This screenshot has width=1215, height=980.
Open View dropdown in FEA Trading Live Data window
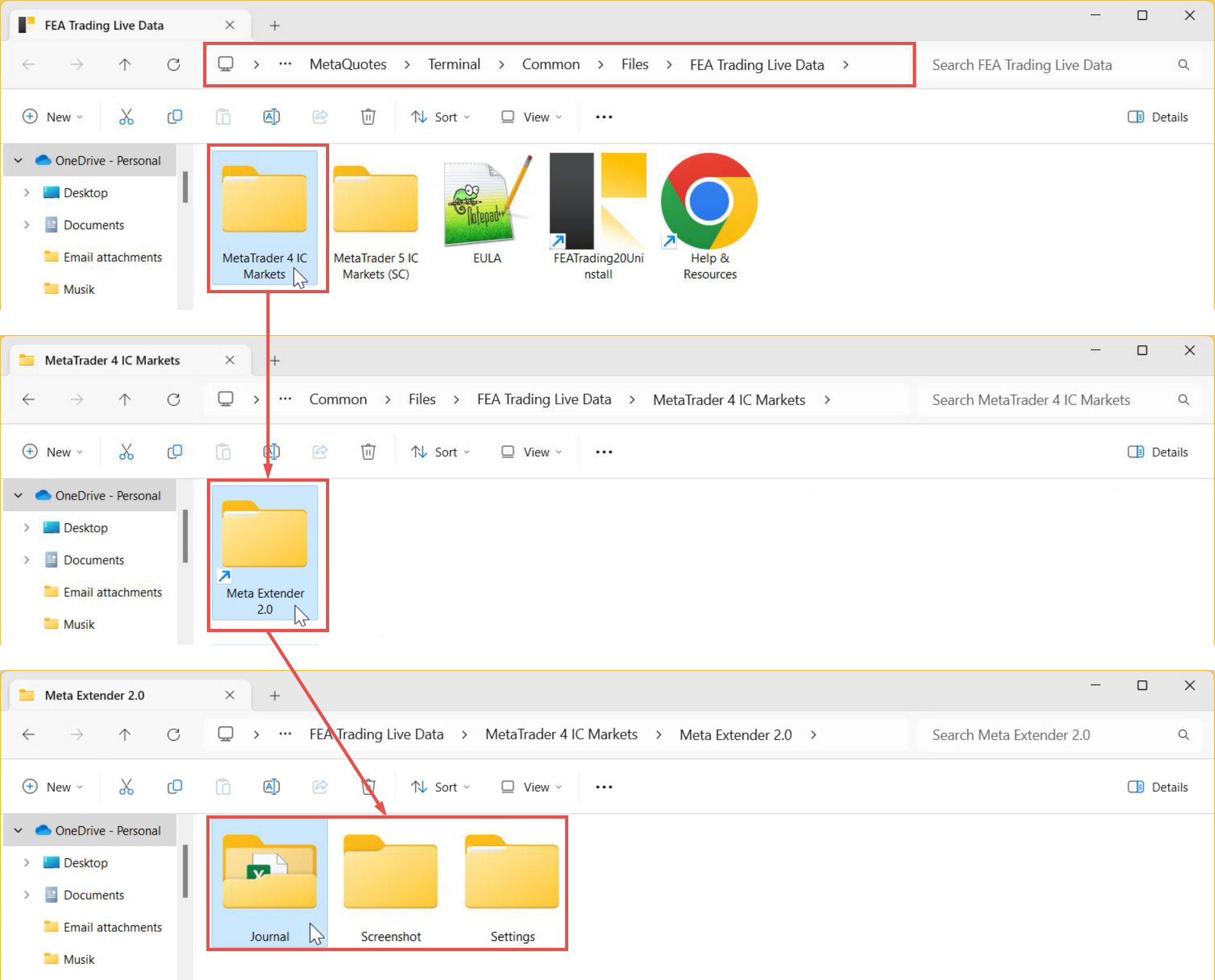532,117
